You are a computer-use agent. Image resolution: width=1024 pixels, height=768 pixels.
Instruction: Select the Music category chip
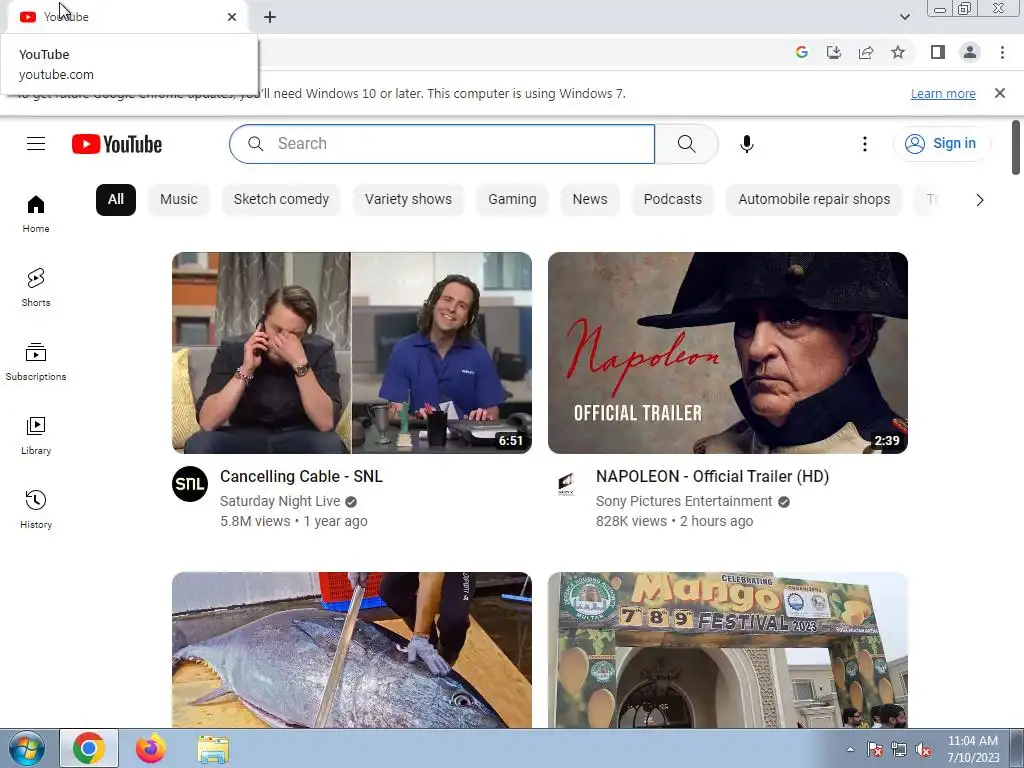(178, 199)
